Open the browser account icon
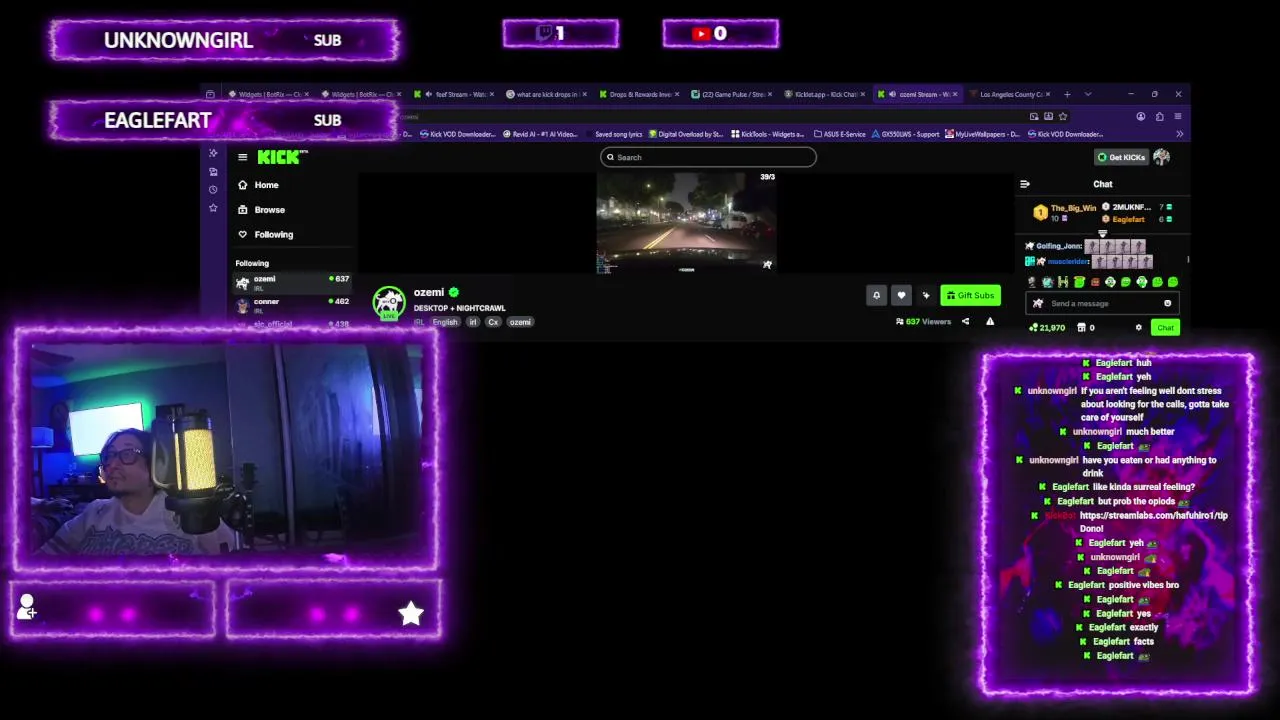This screenshot has width=1280, height=720. point(1141,116)
